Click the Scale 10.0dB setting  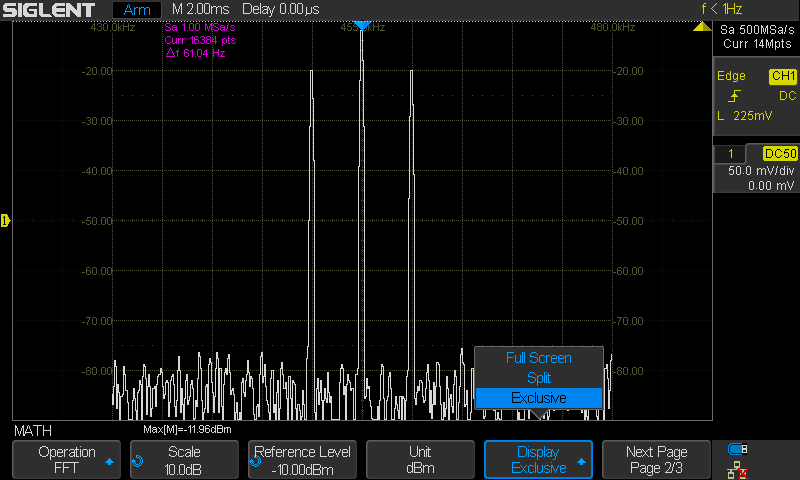click(185, 460)
